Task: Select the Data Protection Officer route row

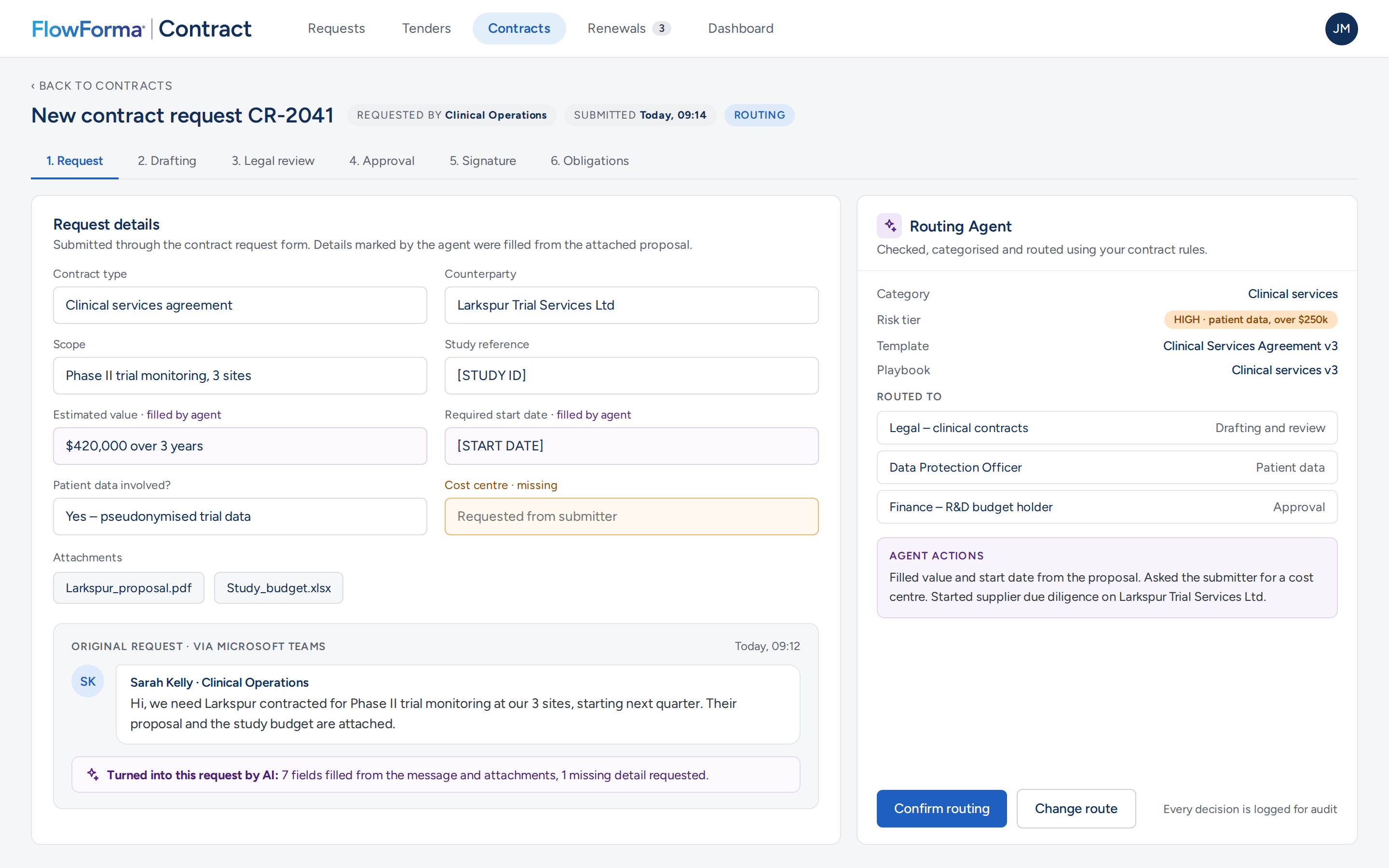Action: [1106, 467]
